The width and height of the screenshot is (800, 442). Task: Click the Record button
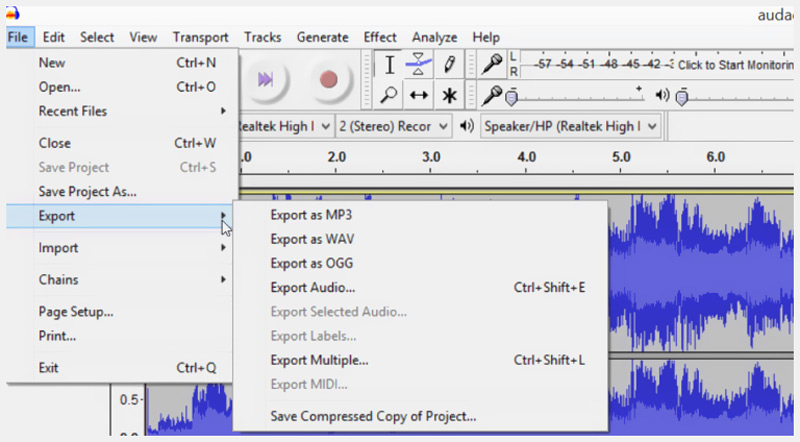327,79
